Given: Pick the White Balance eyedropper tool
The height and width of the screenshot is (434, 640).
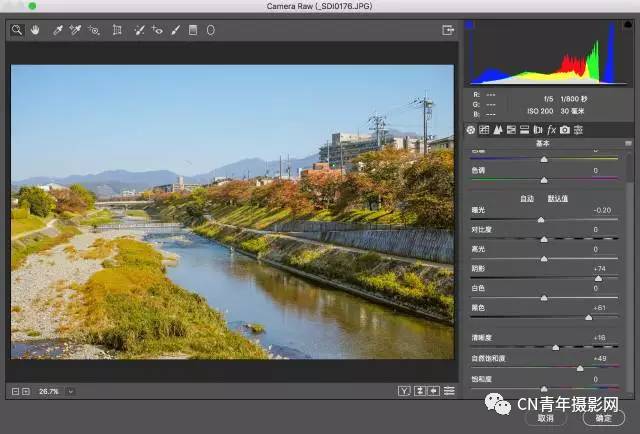Looking at the screenshot, I should coord(58,30).
